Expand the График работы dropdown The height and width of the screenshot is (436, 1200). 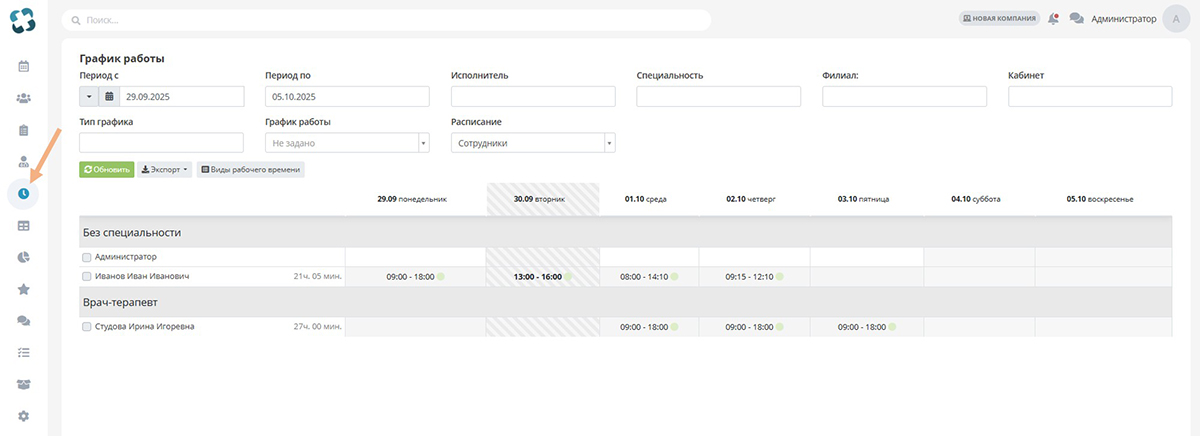346,143
